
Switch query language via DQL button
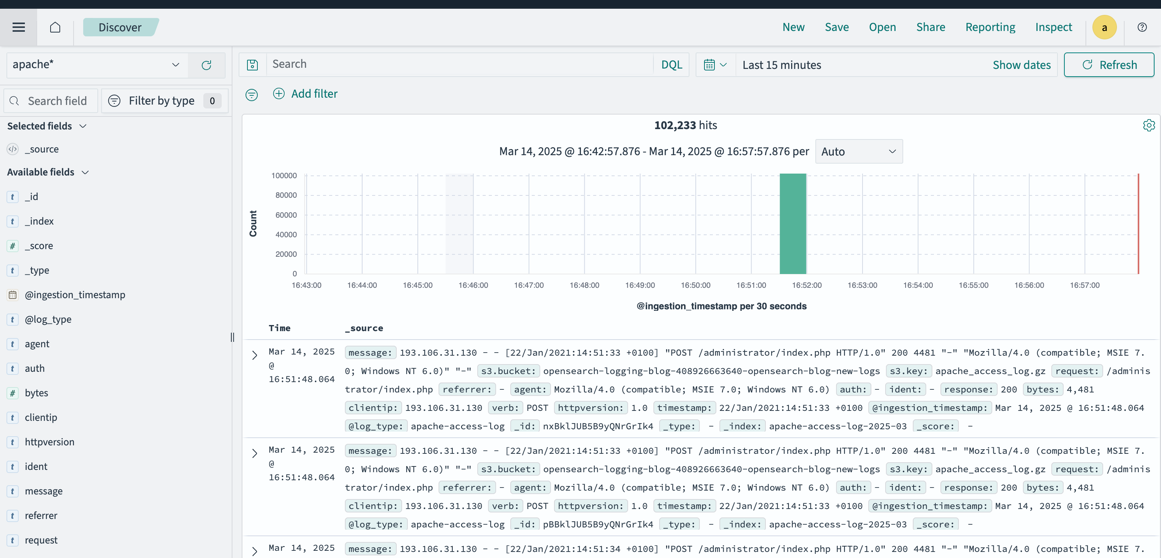(x=671, y=64)
